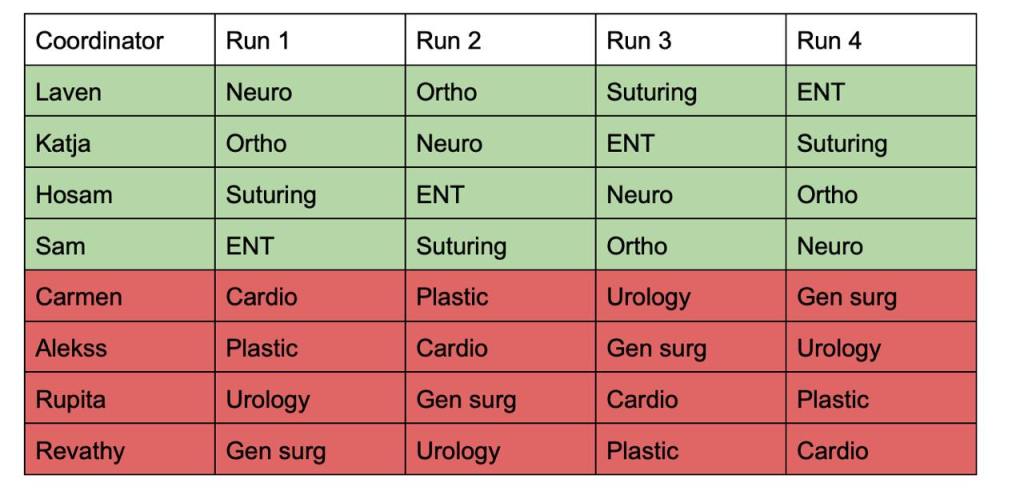Select Katja's Run 4 Suturing cell

coord(880,143)
